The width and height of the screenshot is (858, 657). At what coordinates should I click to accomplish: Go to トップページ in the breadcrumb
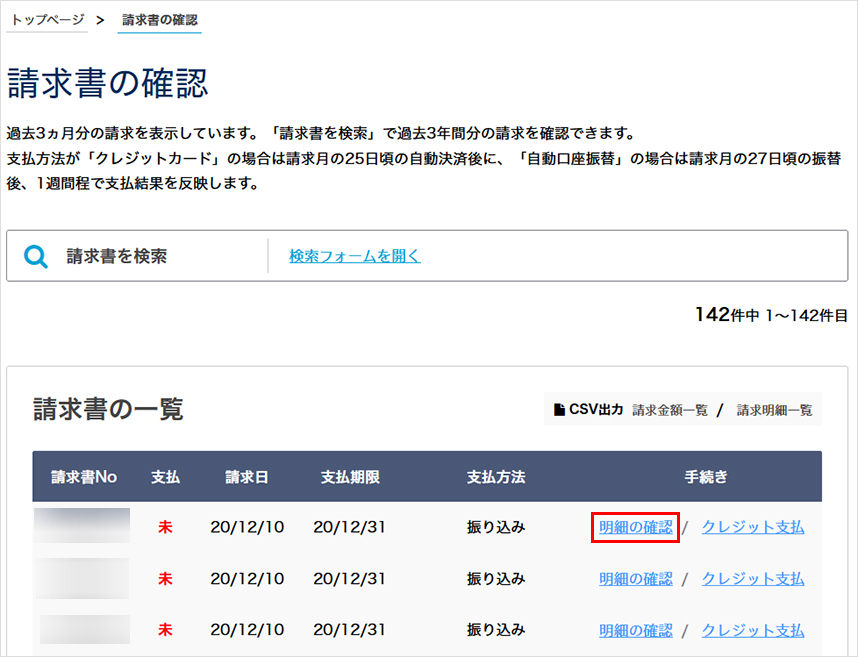47,20
